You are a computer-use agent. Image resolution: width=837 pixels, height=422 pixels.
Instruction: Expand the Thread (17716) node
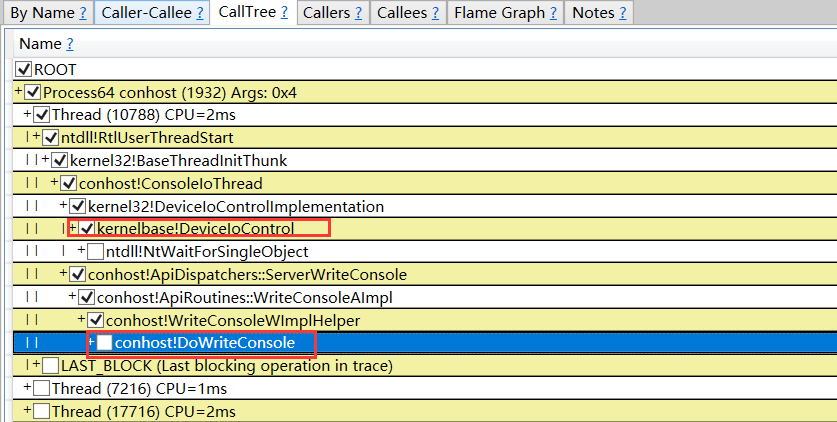pyautogui.click(x=27, y=411)
